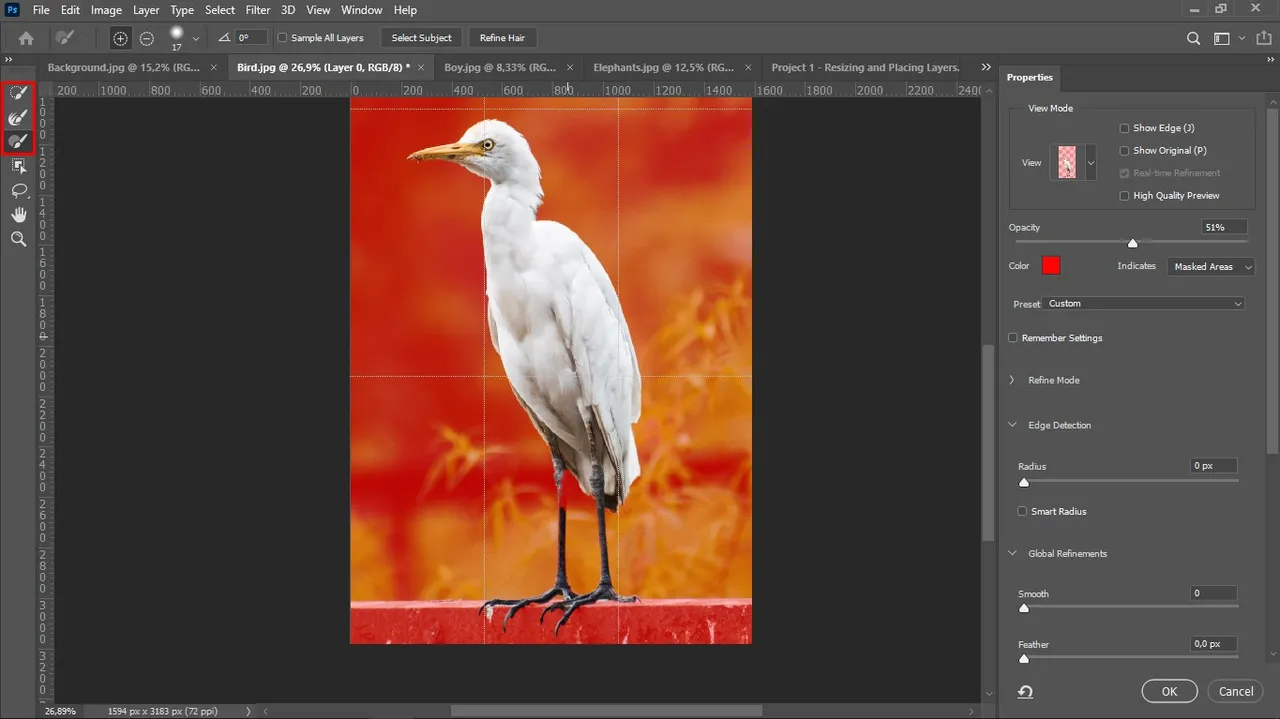1280x719 pixels.
Task: Enable Show Edge (J) checkbox
Action: click(1124, 128)
